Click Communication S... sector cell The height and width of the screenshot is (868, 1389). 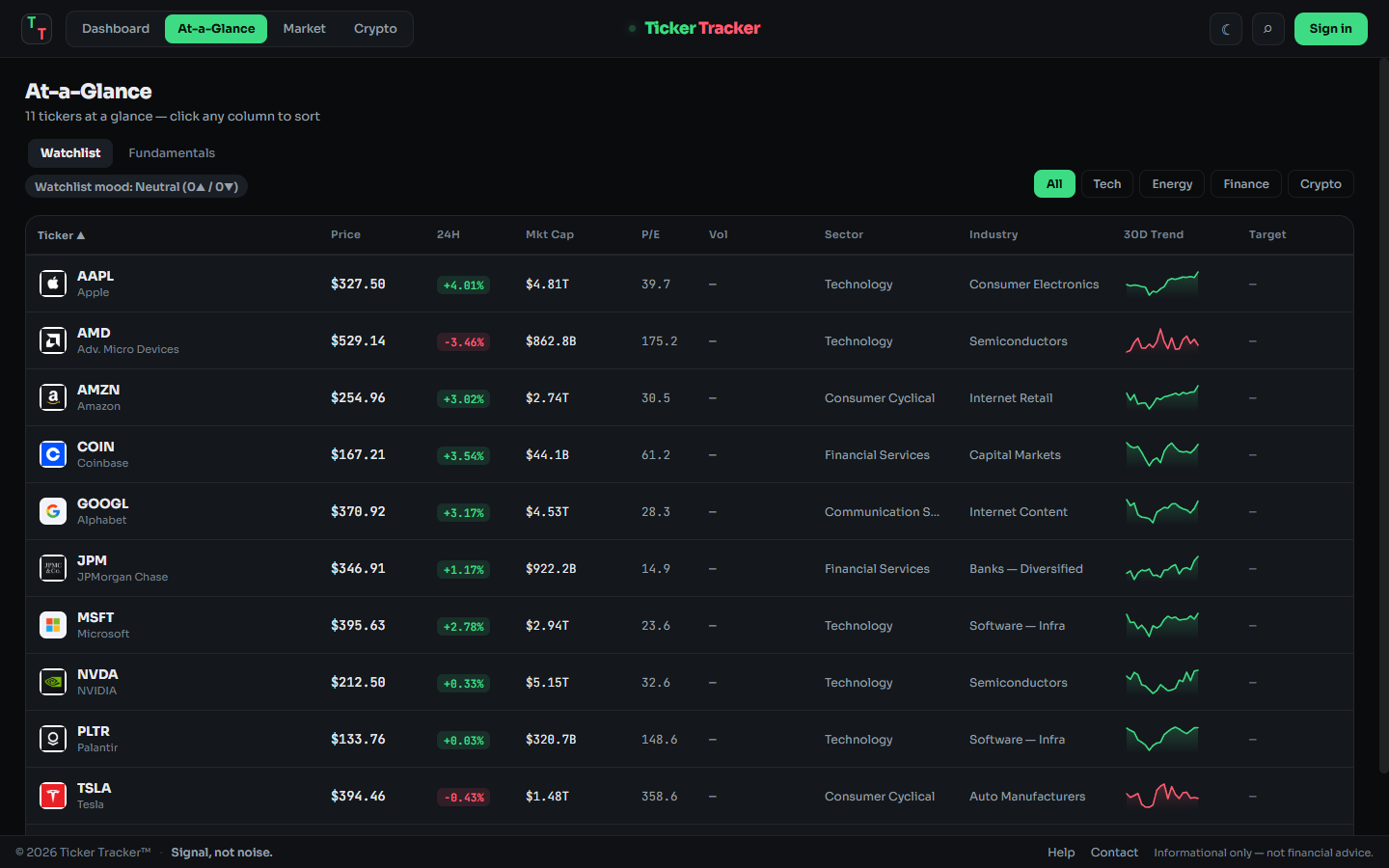(882, 512)
